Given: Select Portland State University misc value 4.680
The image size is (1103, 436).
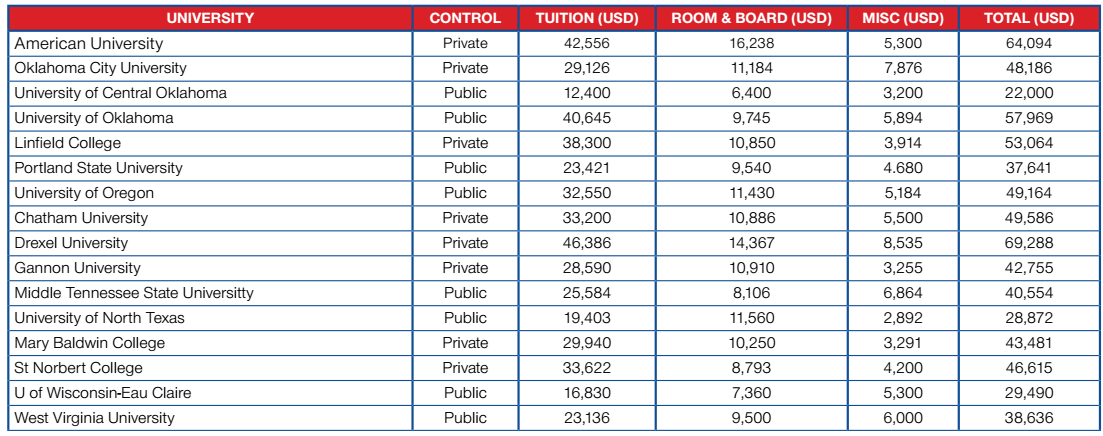Looking at the screenshot, I should (903, 168).
